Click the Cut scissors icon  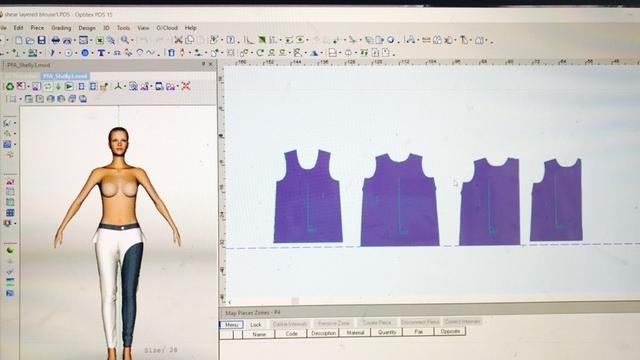[178, 40]
